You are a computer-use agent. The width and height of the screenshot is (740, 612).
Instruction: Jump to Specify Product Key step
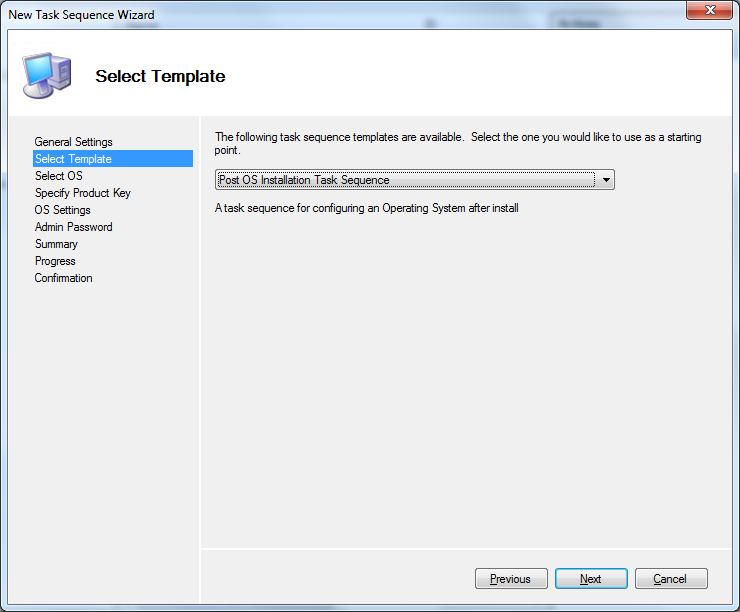tap(82, 193)
